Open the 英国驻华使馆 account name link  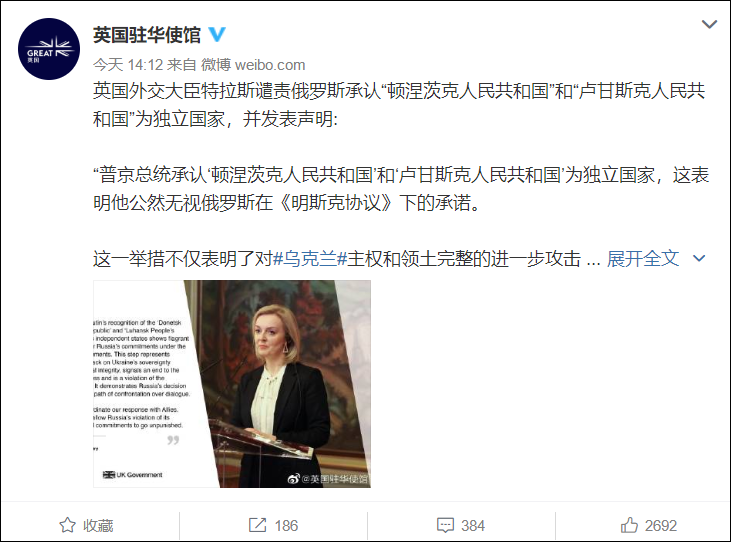click(x=147, y=35)
